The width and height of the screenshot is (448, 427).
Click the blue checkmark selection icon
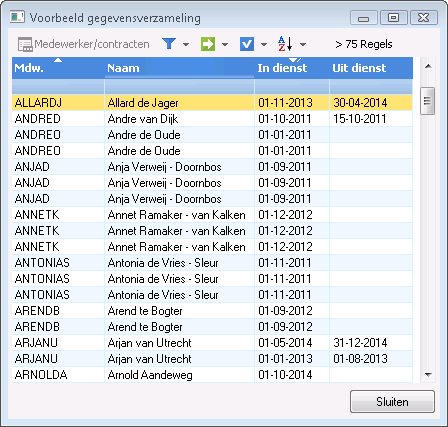click(x=247, y=44)
